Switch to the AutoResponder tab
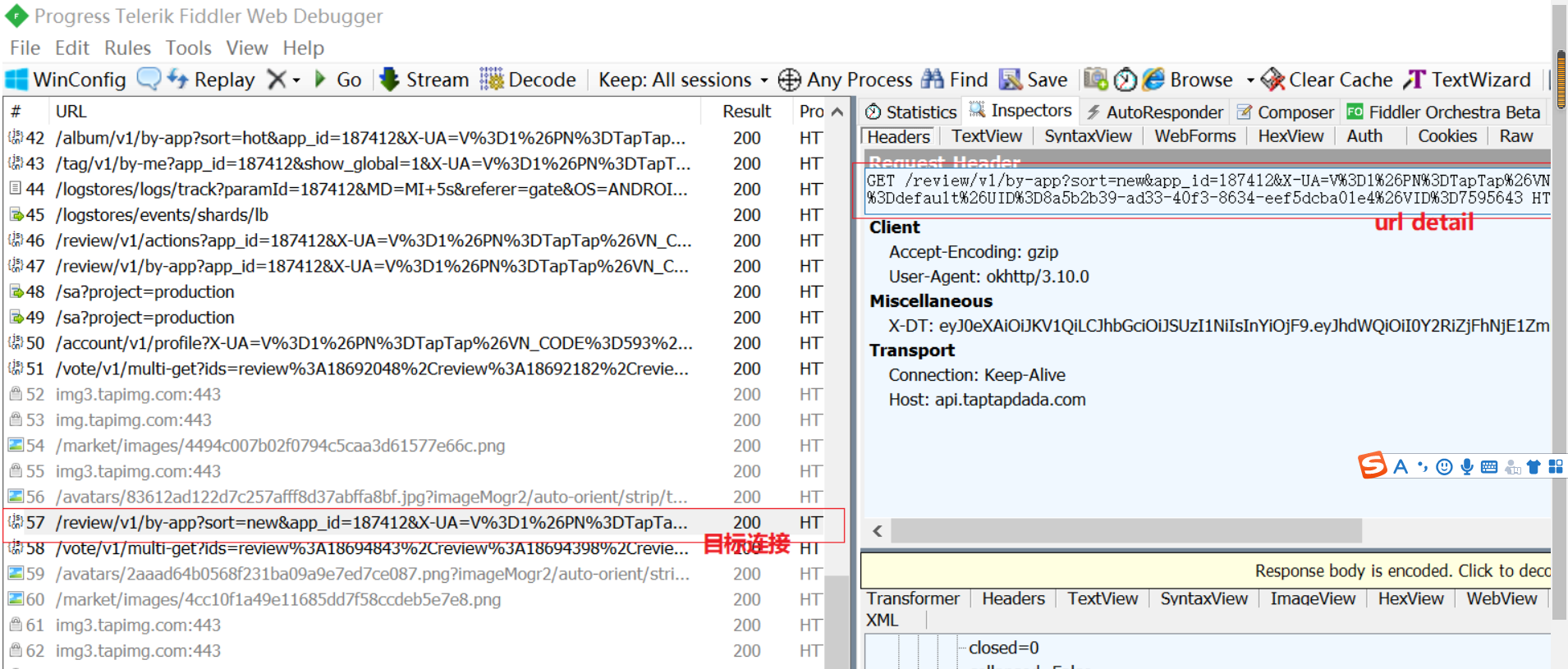The height and width of the screenshot is (669, 1568). coord(1154,112)
